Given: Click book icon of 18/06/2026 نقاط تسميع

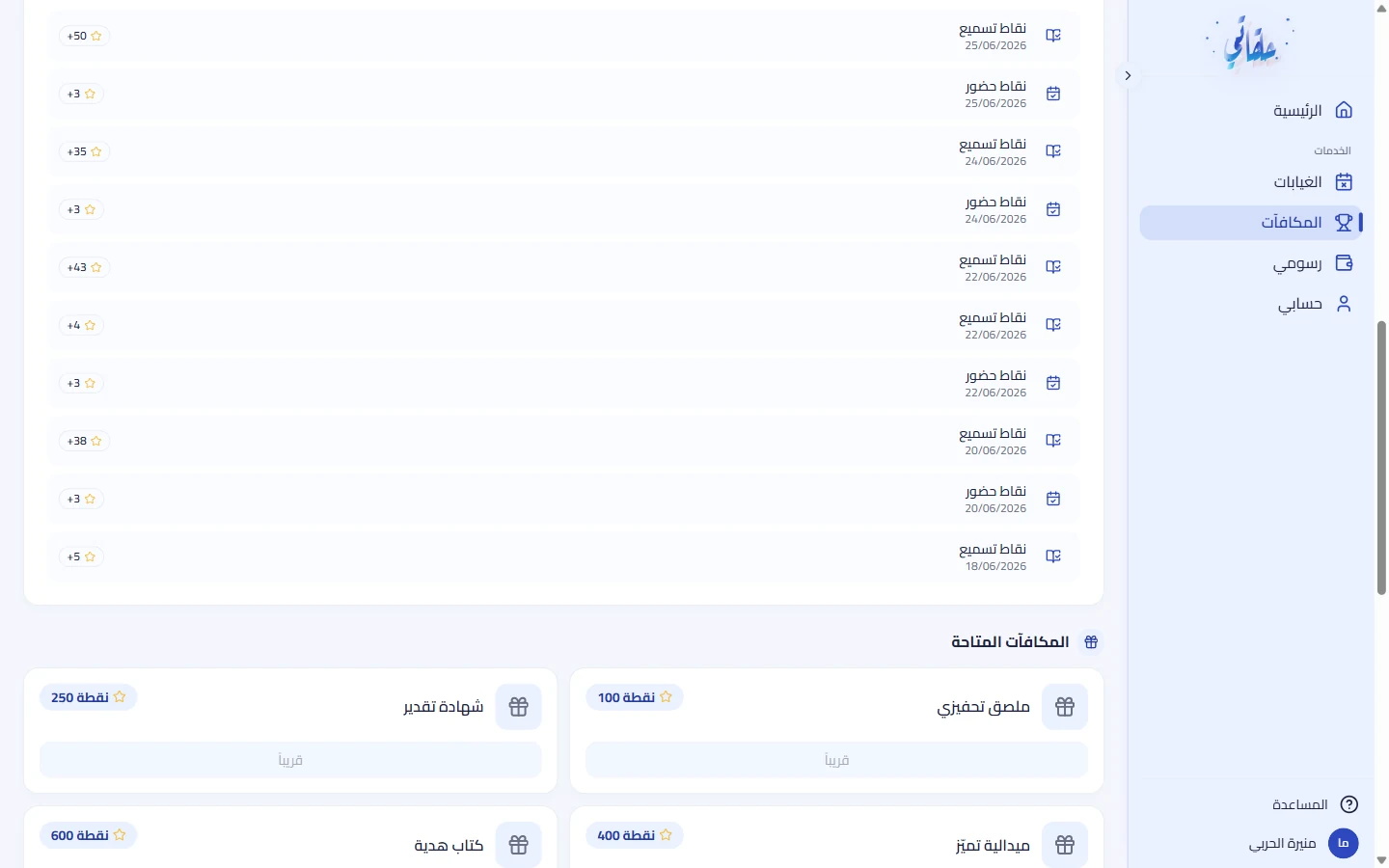Looking at the screenshot, I should (1053, 556).
